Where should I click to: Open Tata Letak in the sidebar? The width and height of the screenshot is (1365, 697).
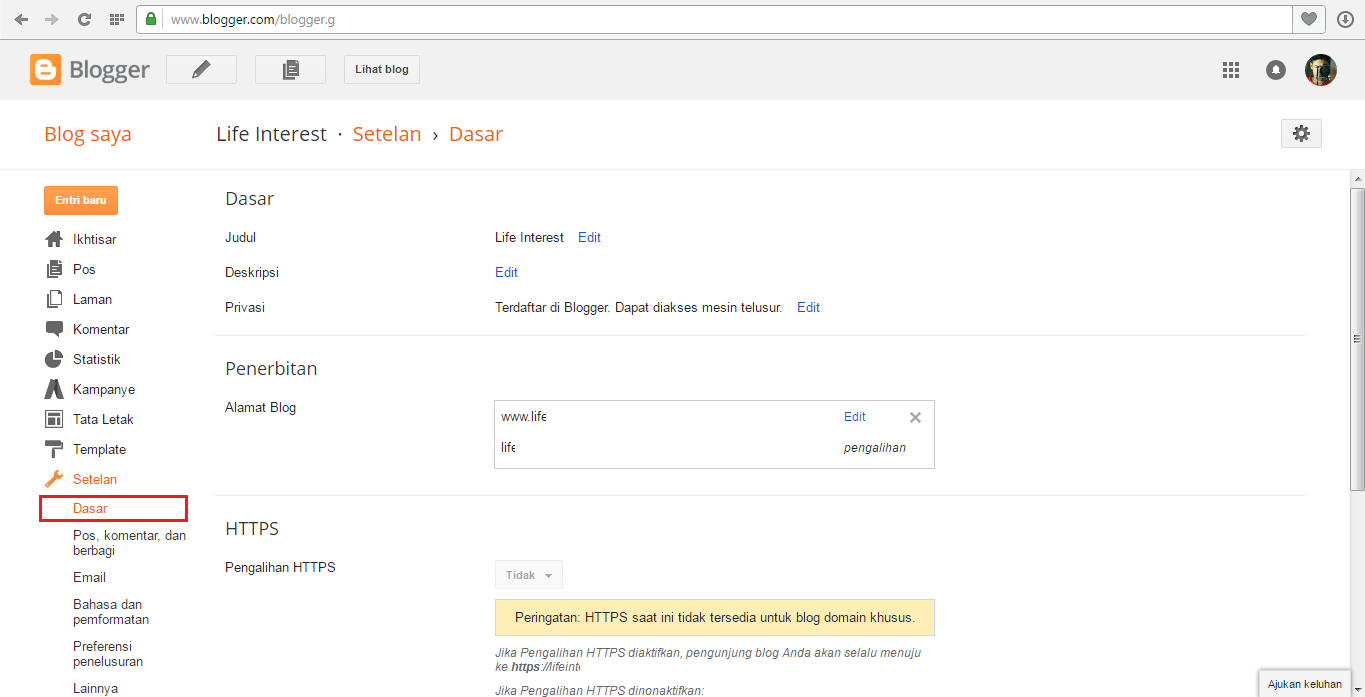click(103, 419)
